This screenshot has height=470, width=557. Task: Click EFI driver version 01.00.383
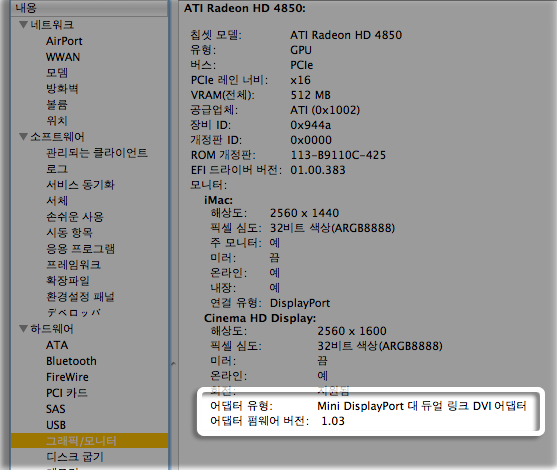(318, 170)
